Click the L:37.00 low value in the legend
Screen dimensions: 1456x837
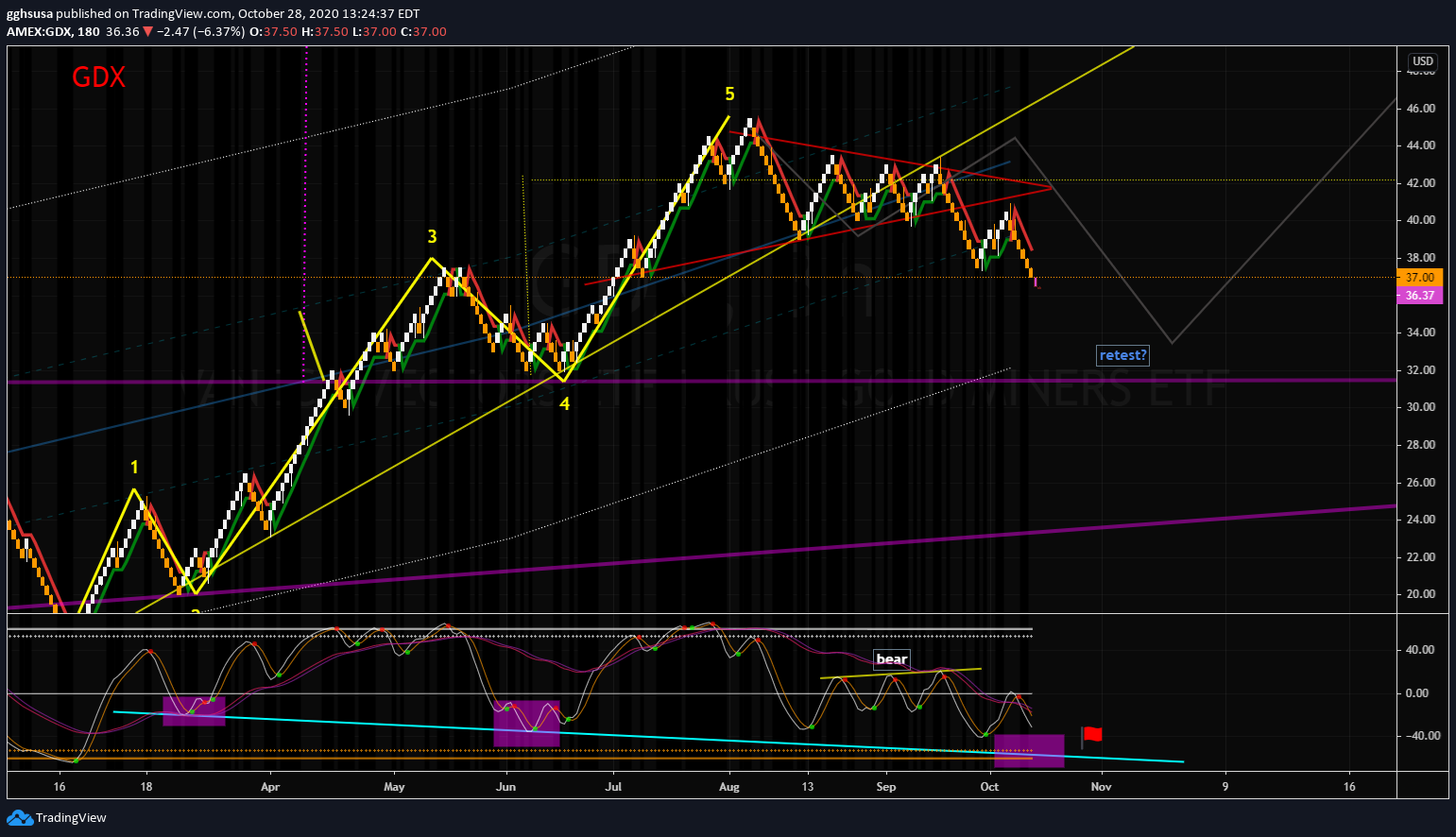(x=373, y=31)
